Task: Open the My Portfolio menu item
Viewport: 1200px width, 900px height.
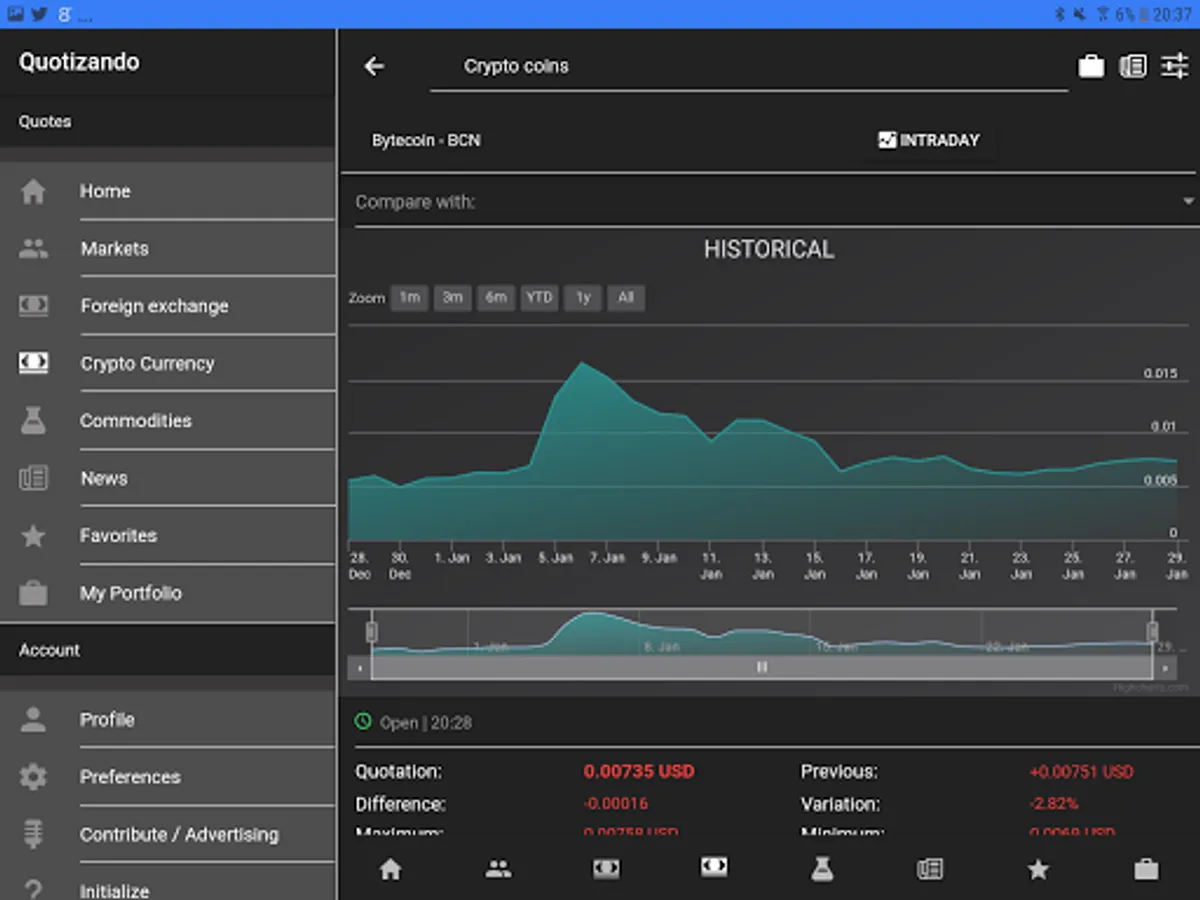Action: [167, 593]
